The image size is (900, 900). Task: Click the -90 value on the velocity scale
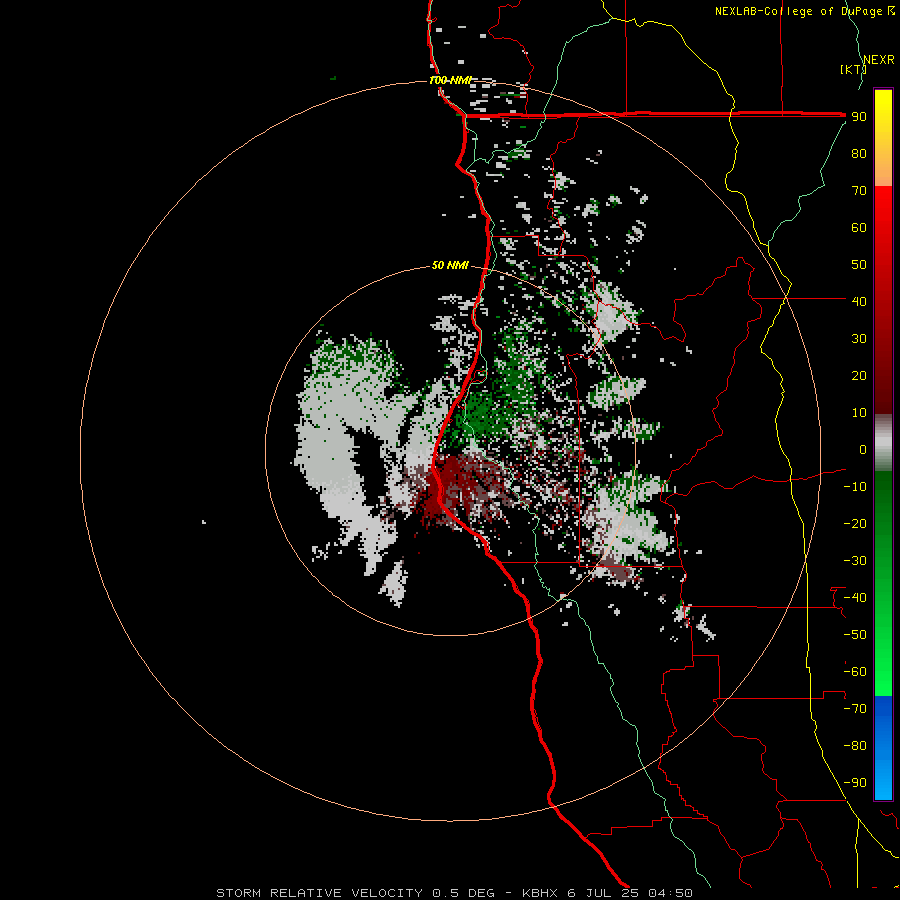[x=855, y=783]
